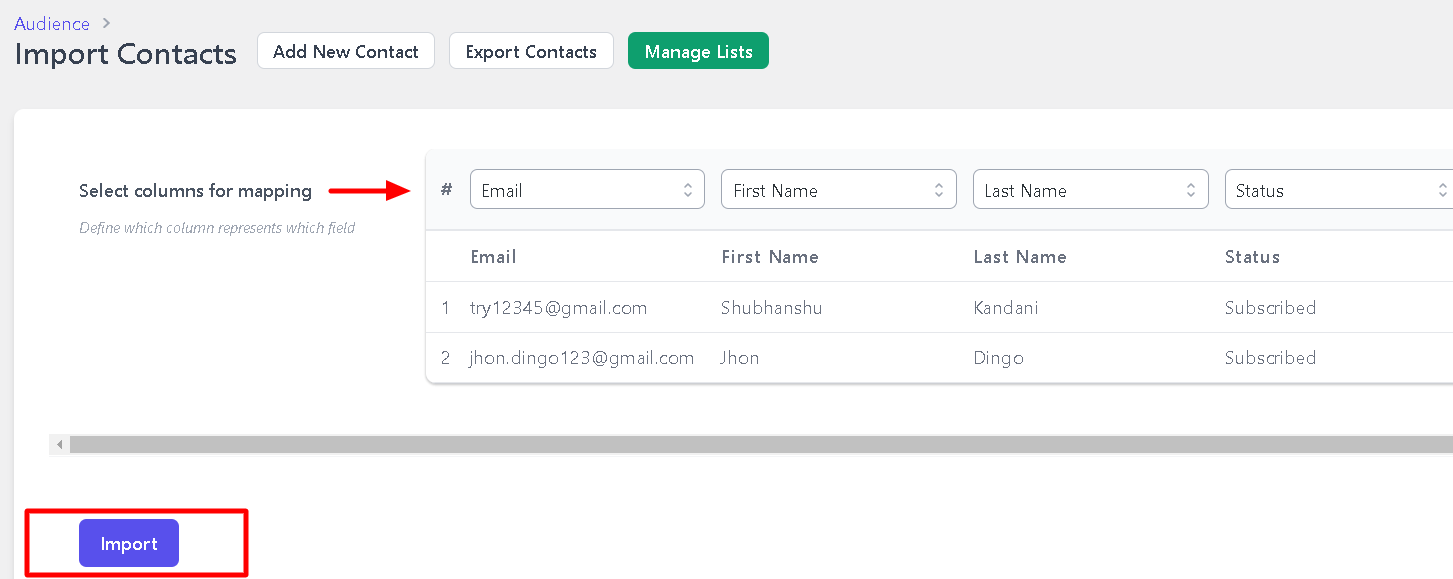Expand the Status mapping dropdown

pyautogui.click(x=1339, y=189)
